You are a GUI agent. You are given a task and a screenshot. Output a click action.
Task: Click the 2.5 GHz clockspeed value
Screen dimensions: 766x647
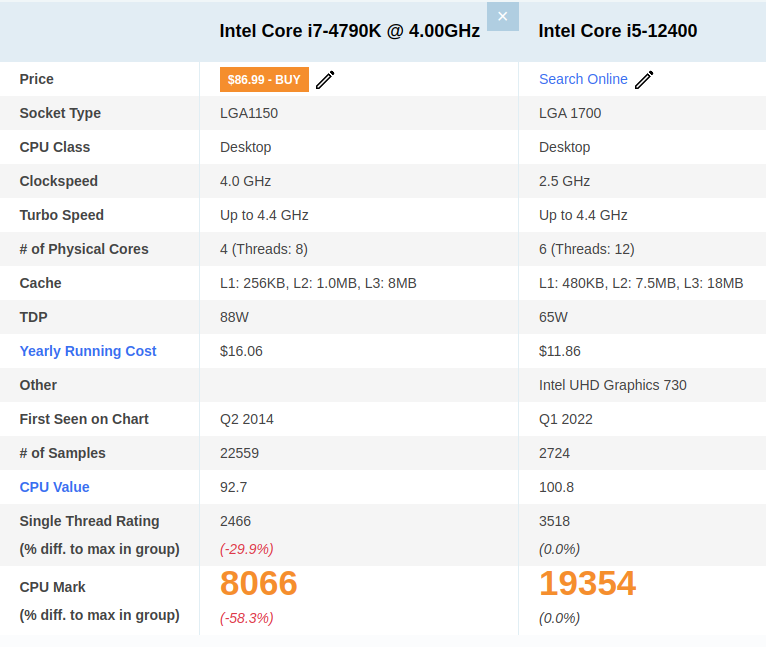click(564, 181)
